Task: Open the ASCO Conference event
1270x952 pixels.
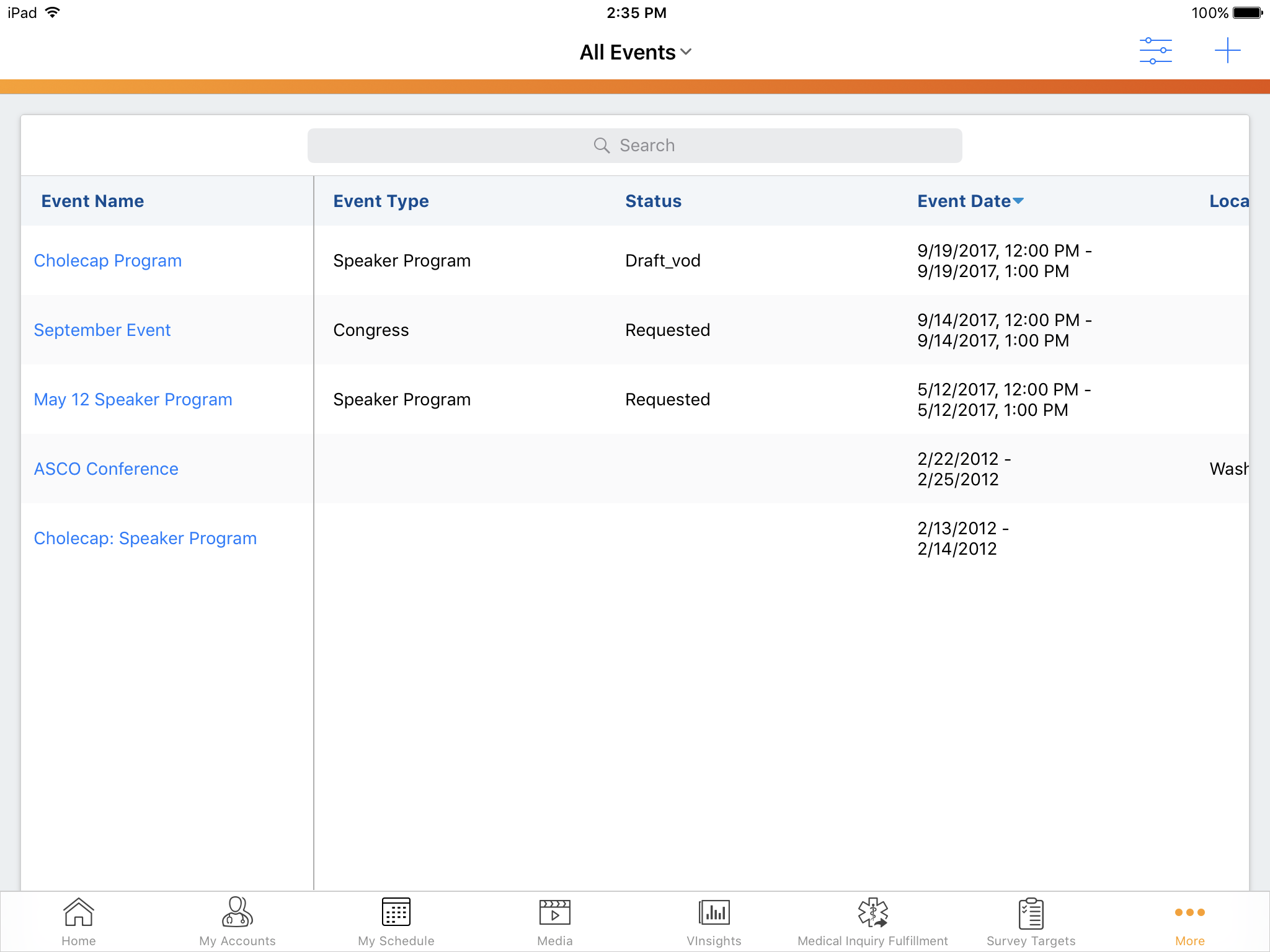Action: (x=106, y=469)
